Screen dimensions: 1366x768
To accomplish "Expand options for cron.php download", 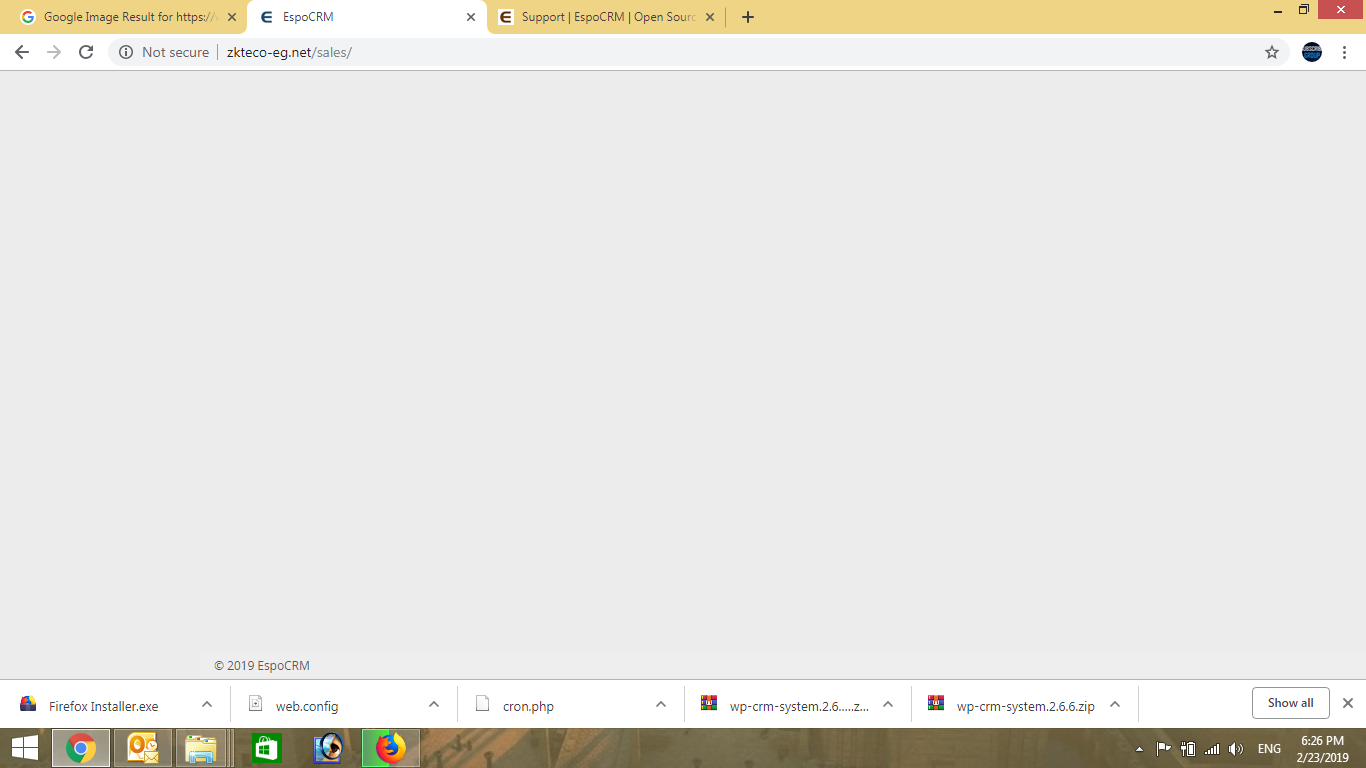I will pos(661,704).
